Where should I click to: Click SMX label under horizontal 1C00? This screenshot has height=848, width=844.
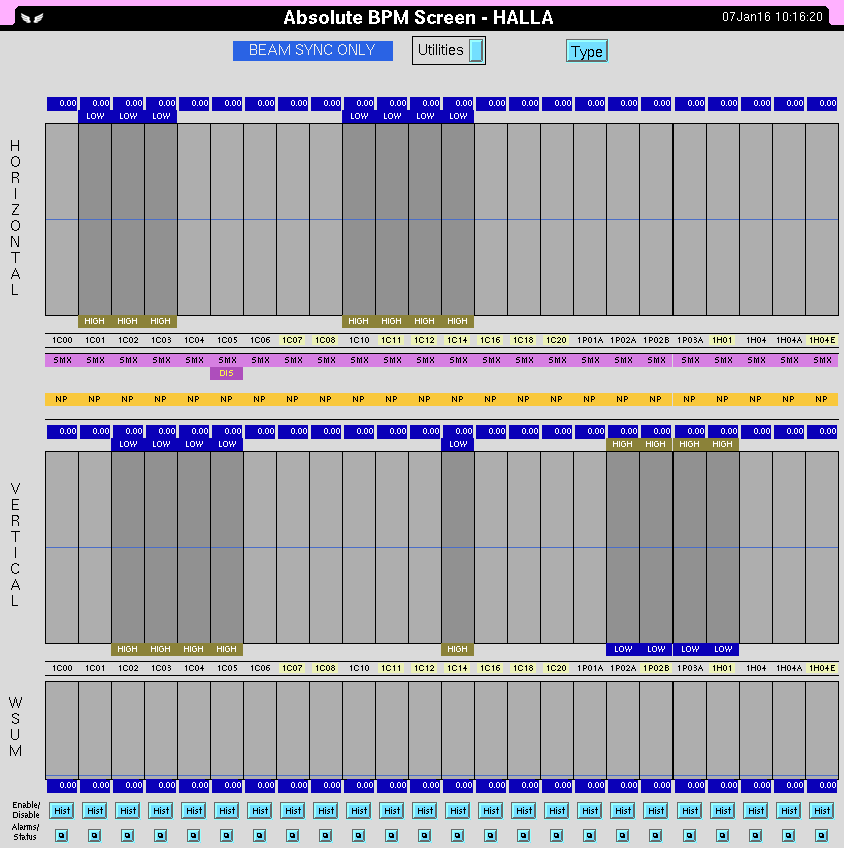click(x=62, y=360)
